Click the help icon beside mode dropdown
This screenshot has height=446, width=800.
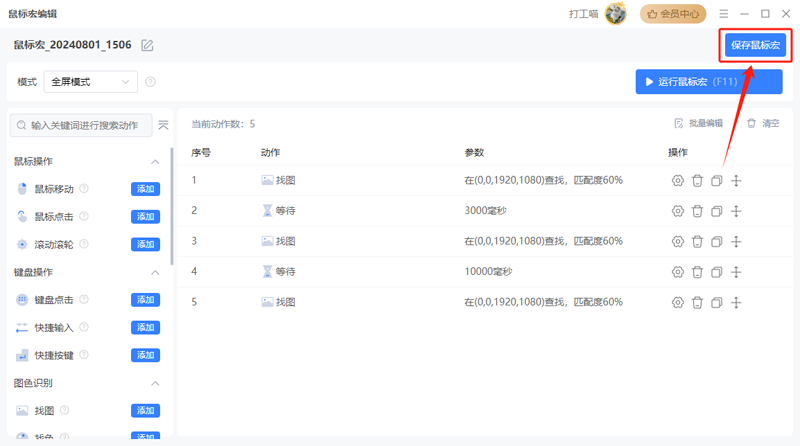tap(150, 82)
